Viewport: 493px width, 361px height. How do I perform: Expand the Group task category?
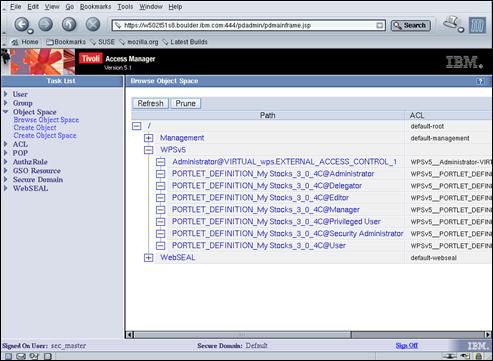[x=6, y=103]
